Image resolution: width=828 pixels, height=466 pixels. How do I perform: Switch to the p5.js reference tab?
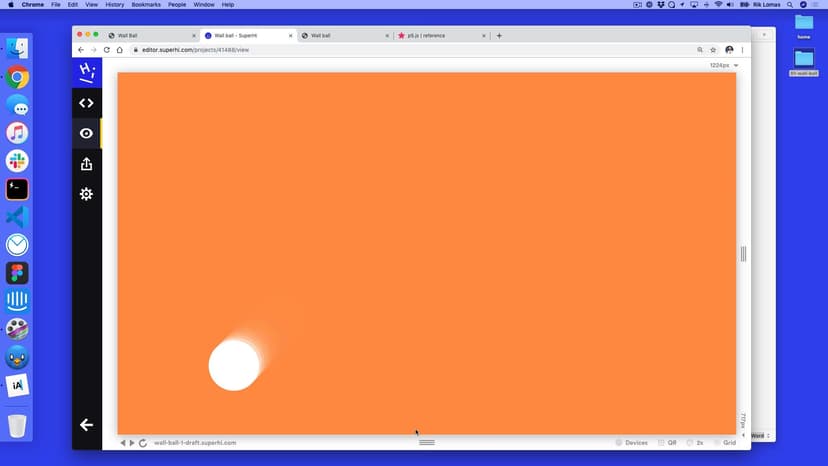click(434, 35)
